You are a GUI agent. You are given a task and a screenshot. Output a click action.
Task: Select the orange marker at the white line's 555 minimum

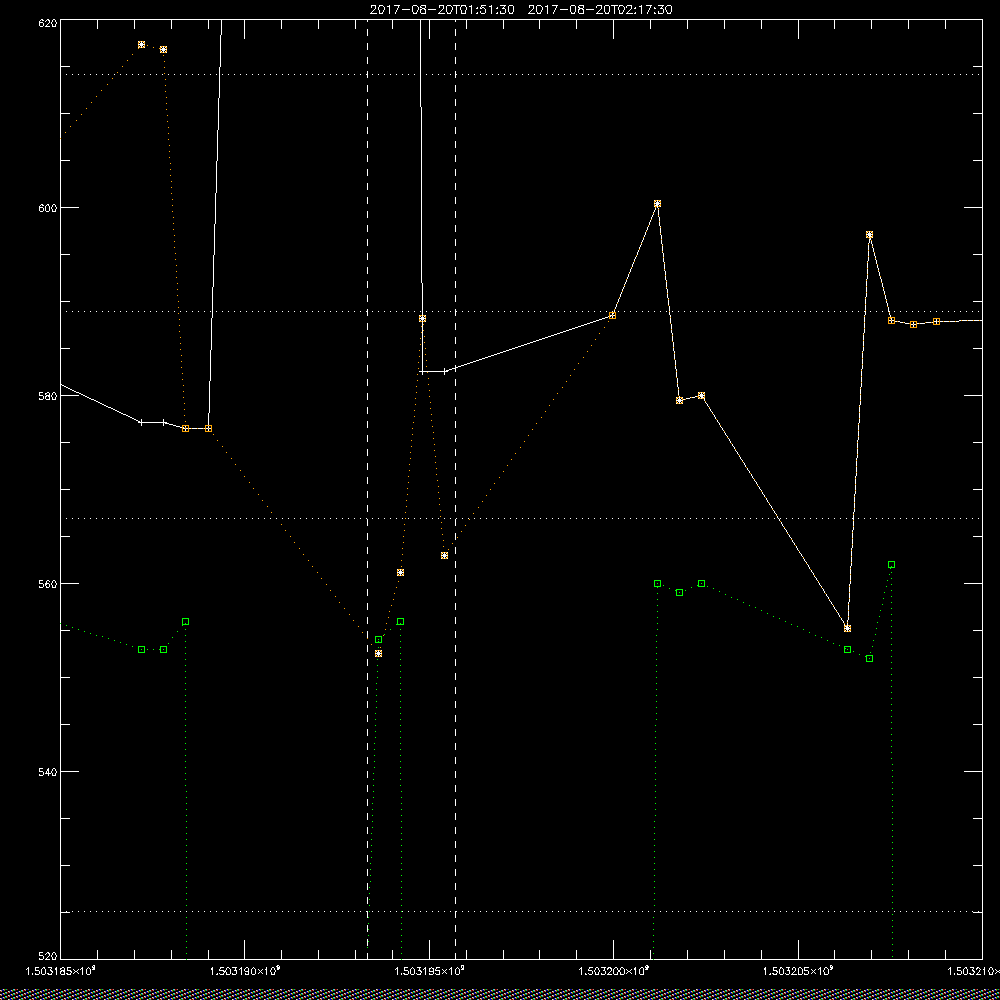(847, 628)
